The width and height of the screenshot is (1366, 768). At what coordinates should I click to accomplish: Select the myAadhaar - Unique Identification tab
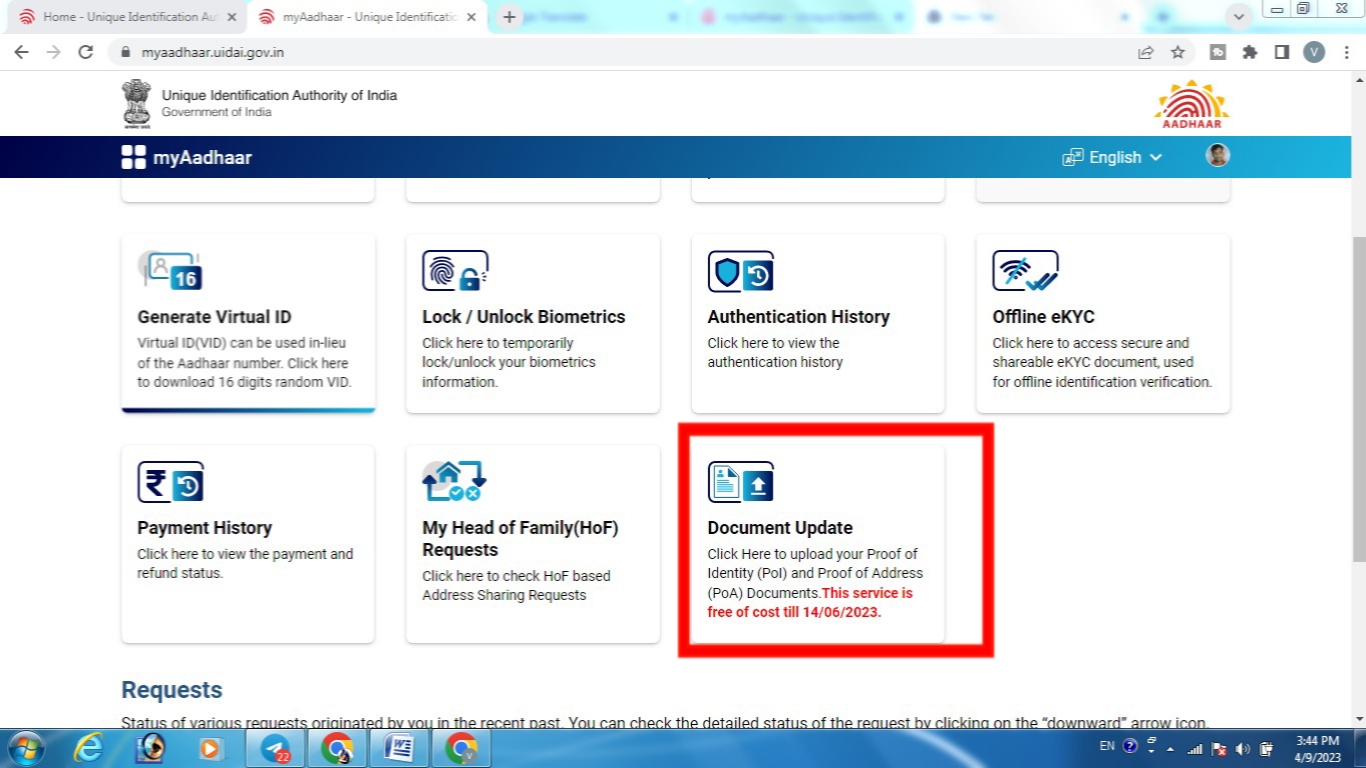(x=367, y=17)
